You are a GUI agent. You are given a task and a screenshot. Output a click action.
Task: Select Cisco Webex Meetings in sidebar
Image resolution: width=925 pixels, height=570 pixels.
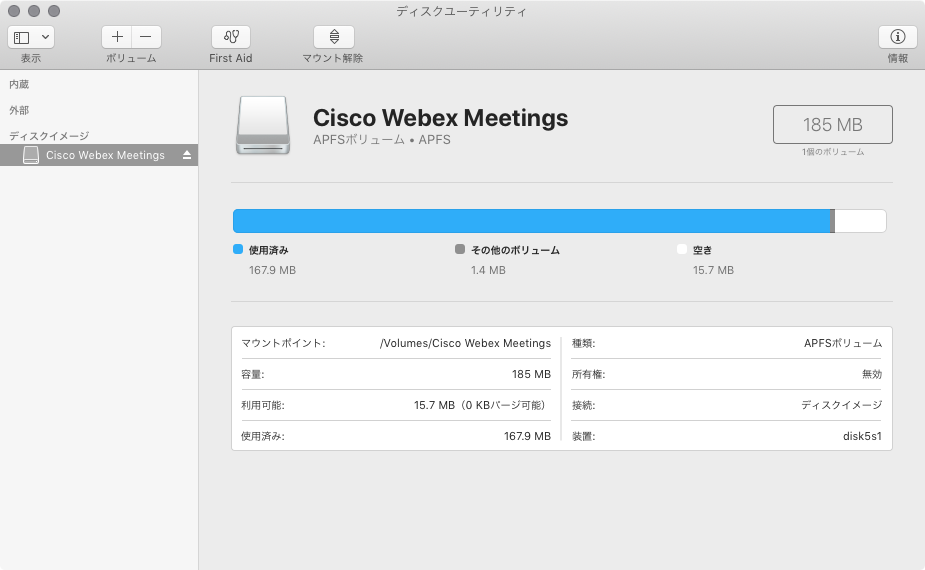tap(105, 155)
